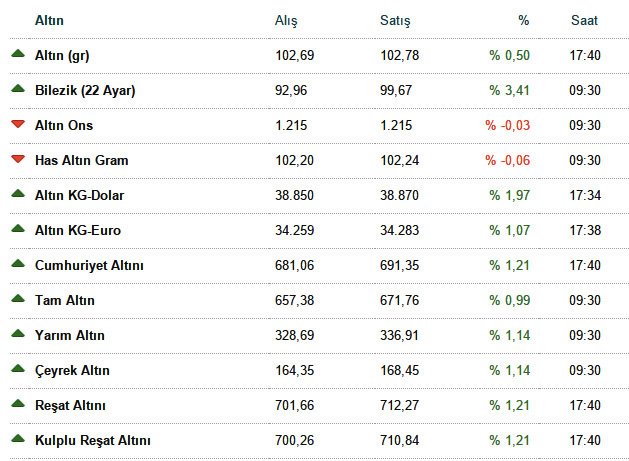Click green arrow next to Altın KG-Dolar
629x461 pixels.
coord(17,194)
